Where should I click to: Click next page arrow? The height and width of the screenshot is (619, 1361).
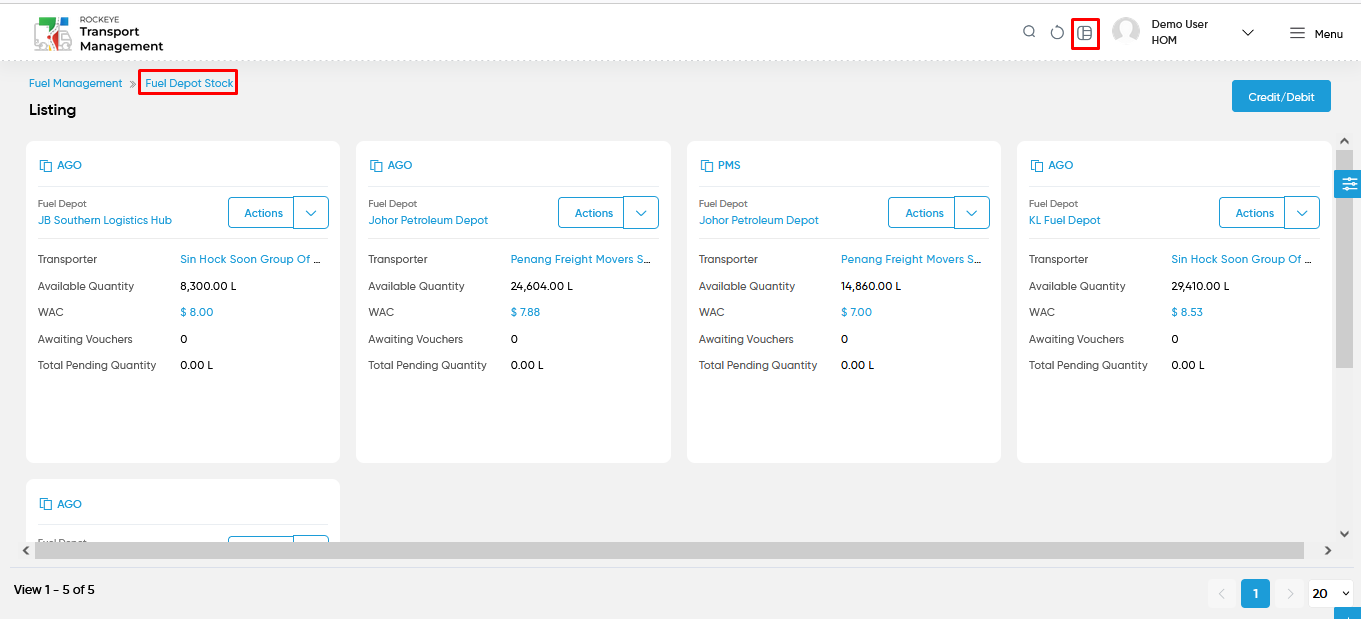coord(1290,593)
